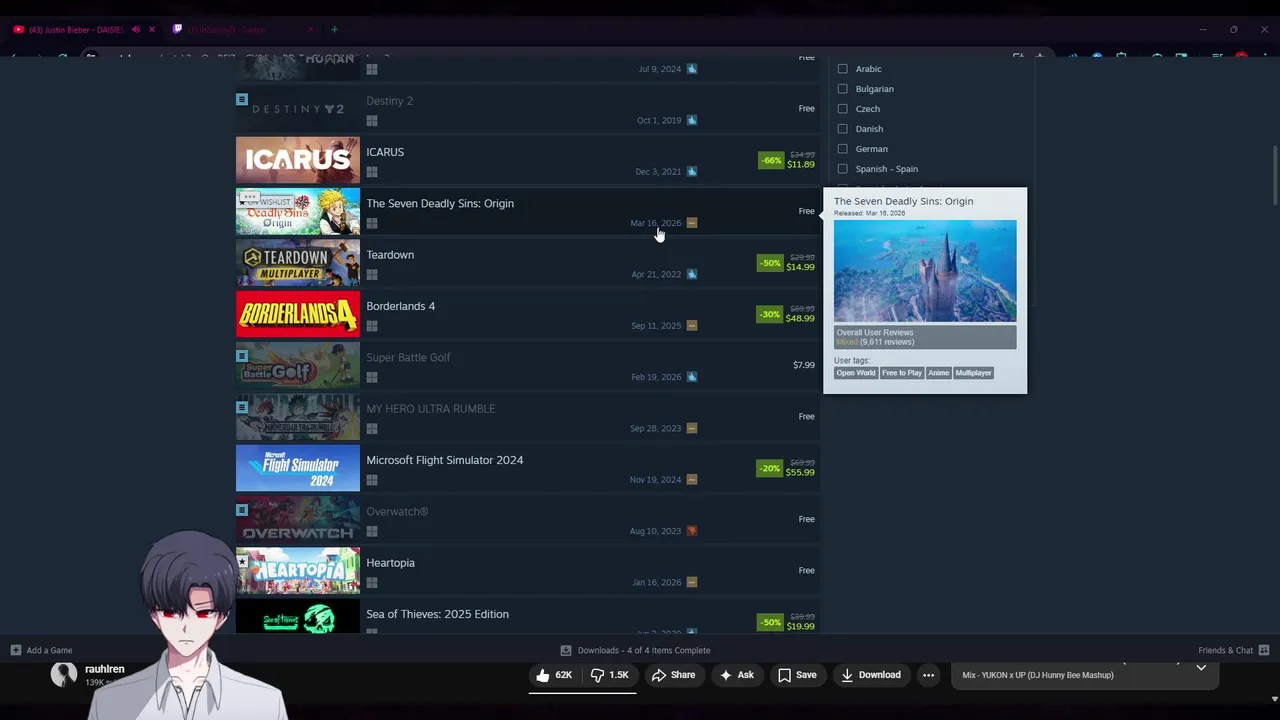Click Windows platform icon in ICARUS row
This screenshot has width=1280, height=720.
click(372, 172)
